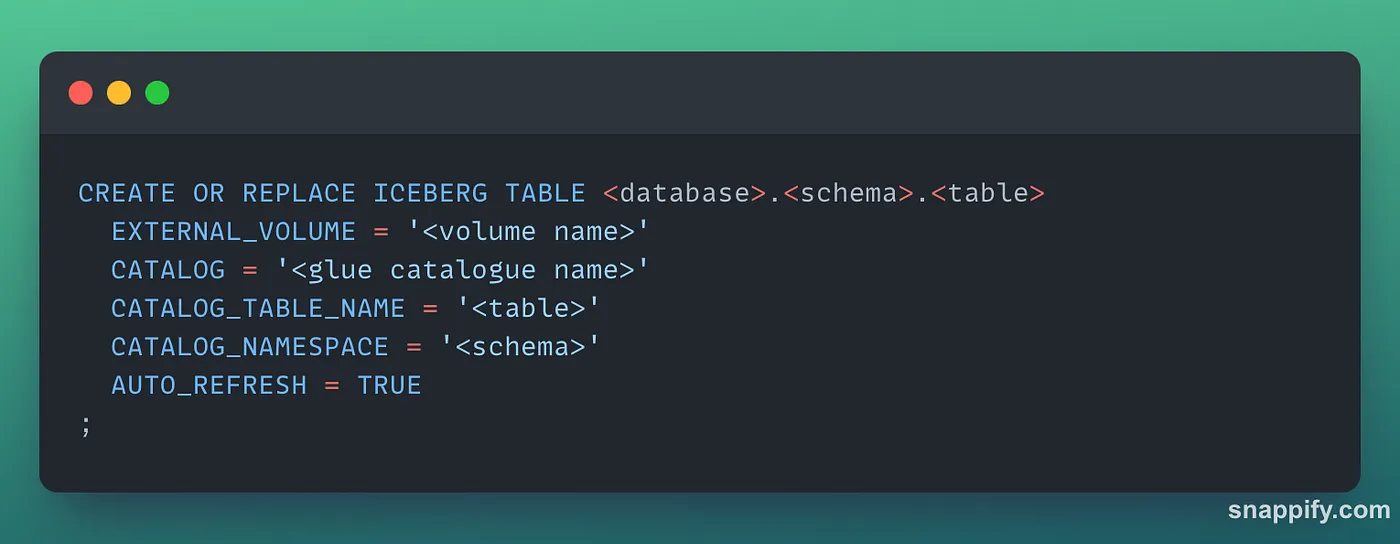Click the <database> placeholder
1400x544 pixels.
(684, 193)
